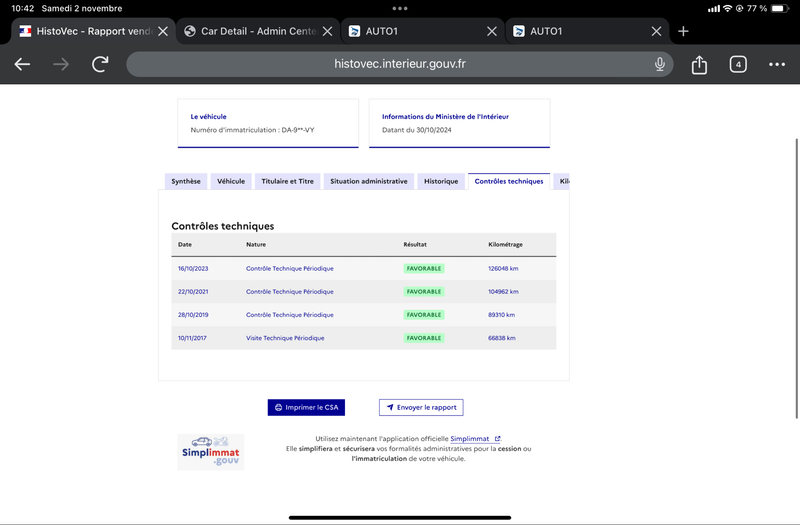Open the Synthèse tab

pos(186,181)
